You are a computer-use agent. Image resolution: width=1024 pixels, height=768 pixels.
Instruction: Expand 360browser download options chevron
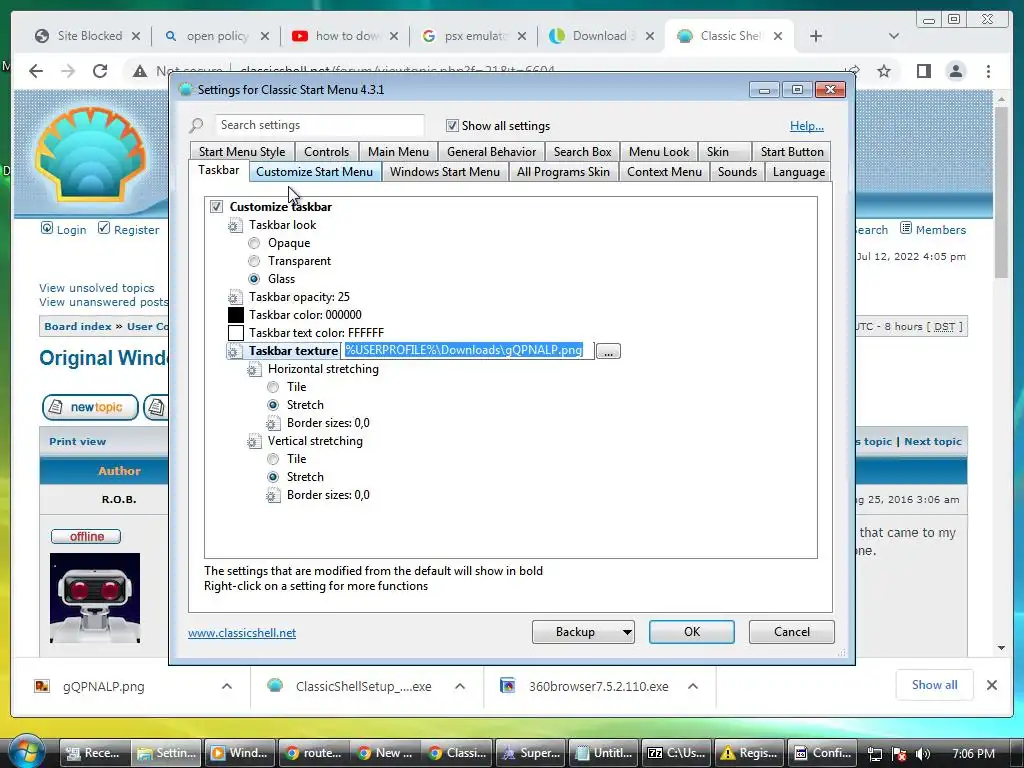pos(693,686)
